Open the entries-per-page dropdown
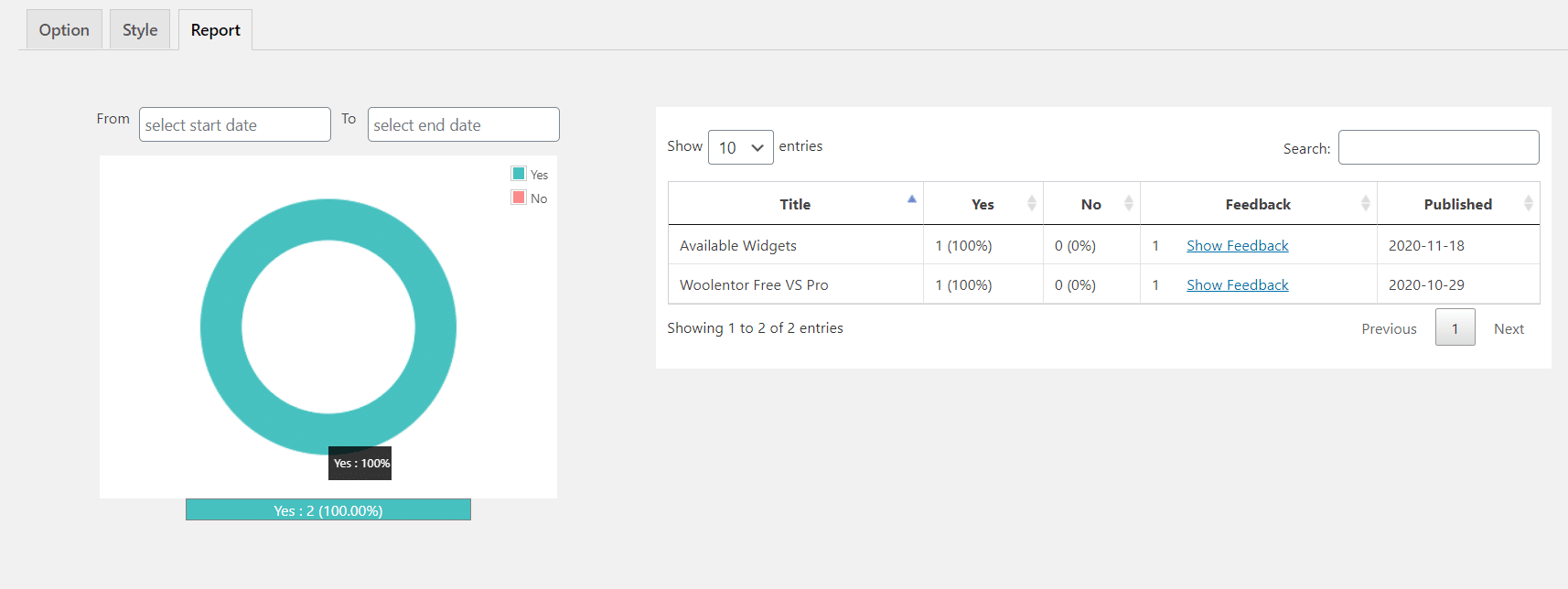The width and height of the screenshot is (1568, 589). (x=740, y=147)
